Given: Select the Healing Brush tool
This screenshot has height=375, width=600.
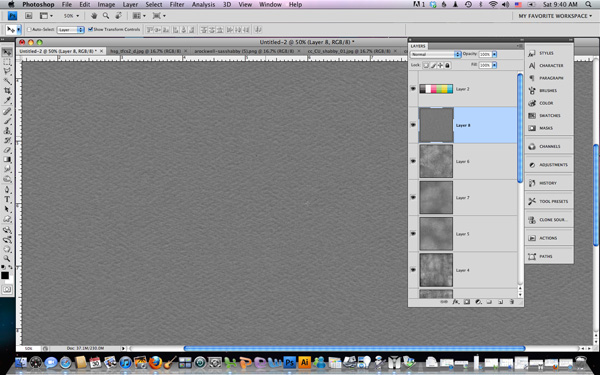Looking at the screenshot, I should click(x=7, y=112).
